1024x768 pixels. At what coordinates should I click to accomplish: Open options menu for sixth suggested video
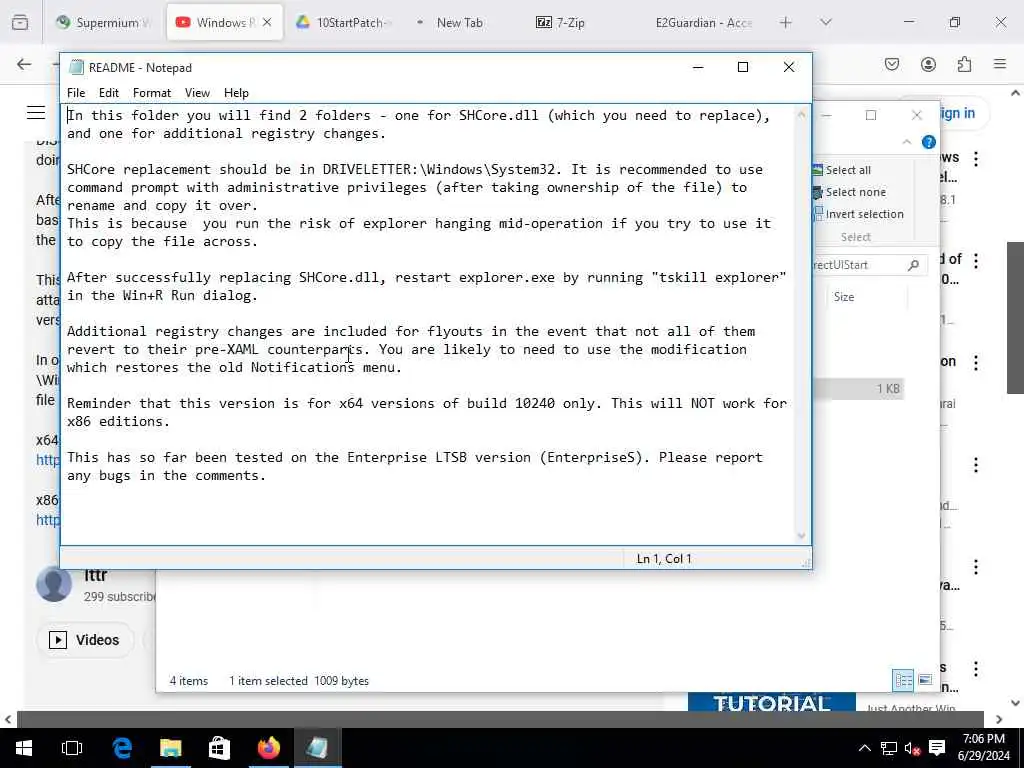(x=976, y=669)
